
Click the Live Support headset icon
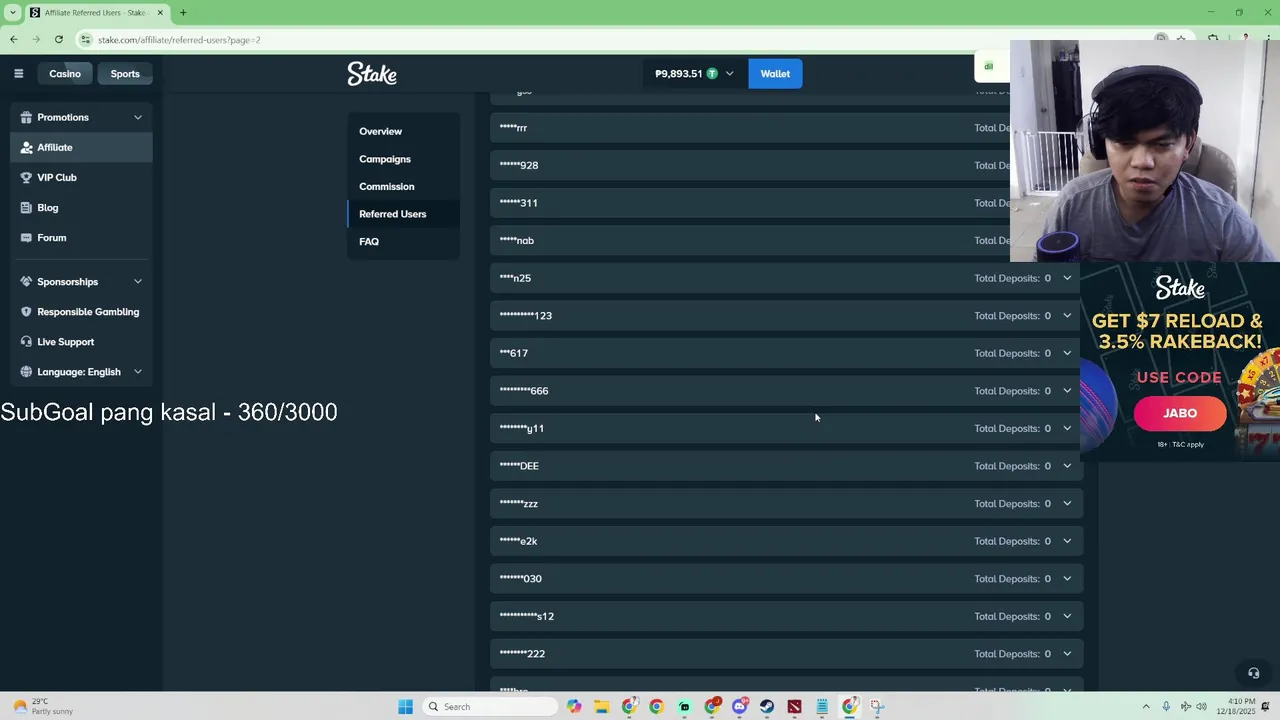[26, 341]
